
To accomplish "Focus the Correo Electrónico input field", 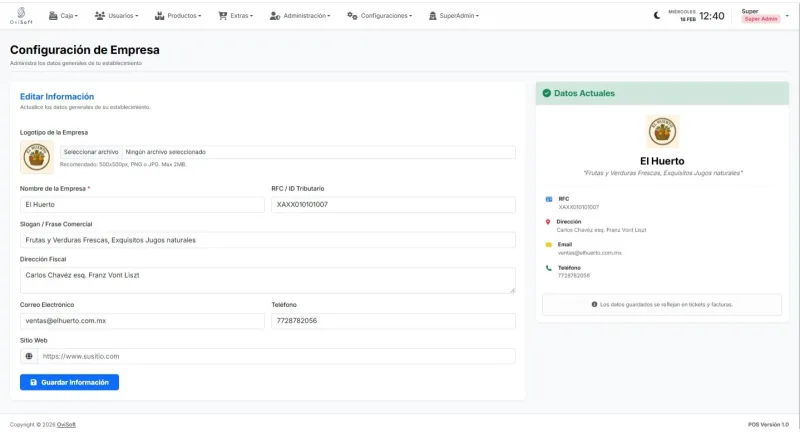I will click(x=141, y=321).
